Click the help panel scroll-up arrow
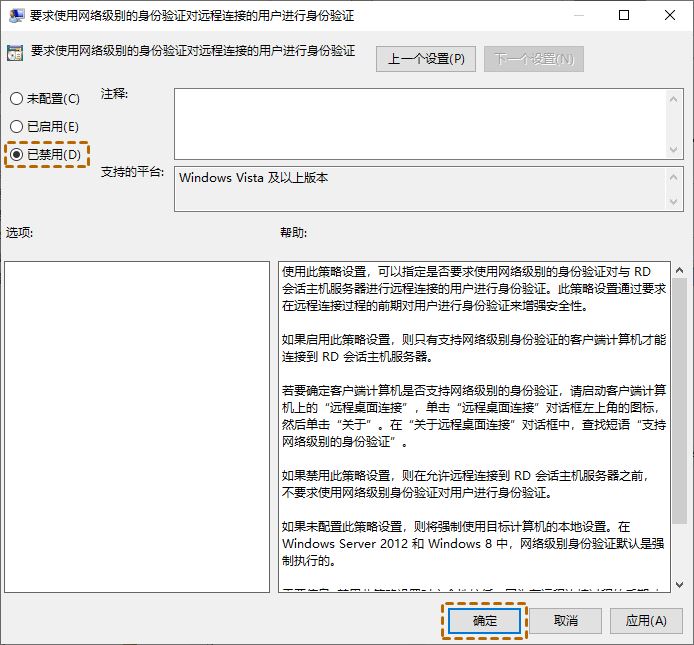Image resolution: width=694 pixels, height=645 pixels. tap(679, 270)
